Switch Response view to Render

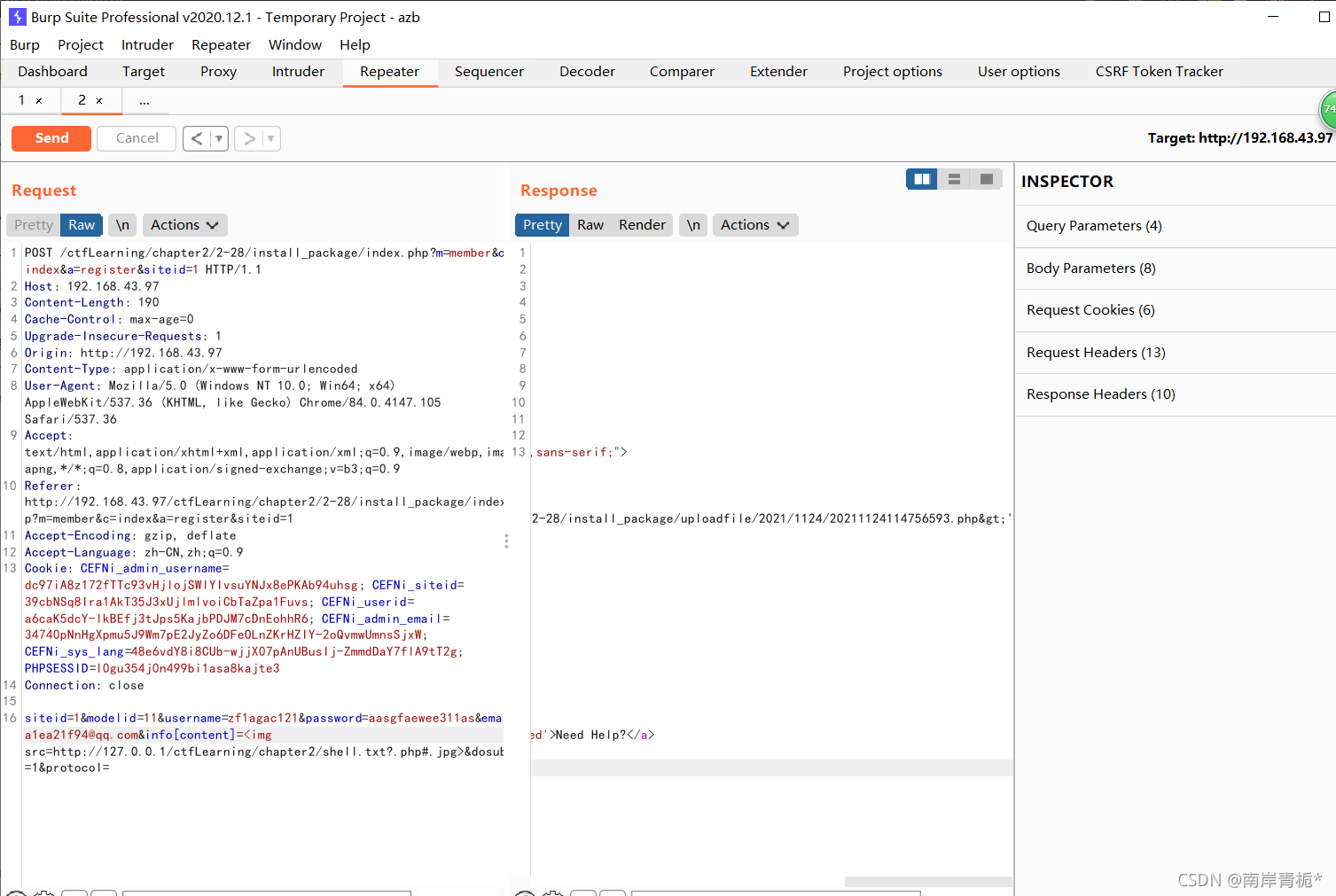(642, 225)
